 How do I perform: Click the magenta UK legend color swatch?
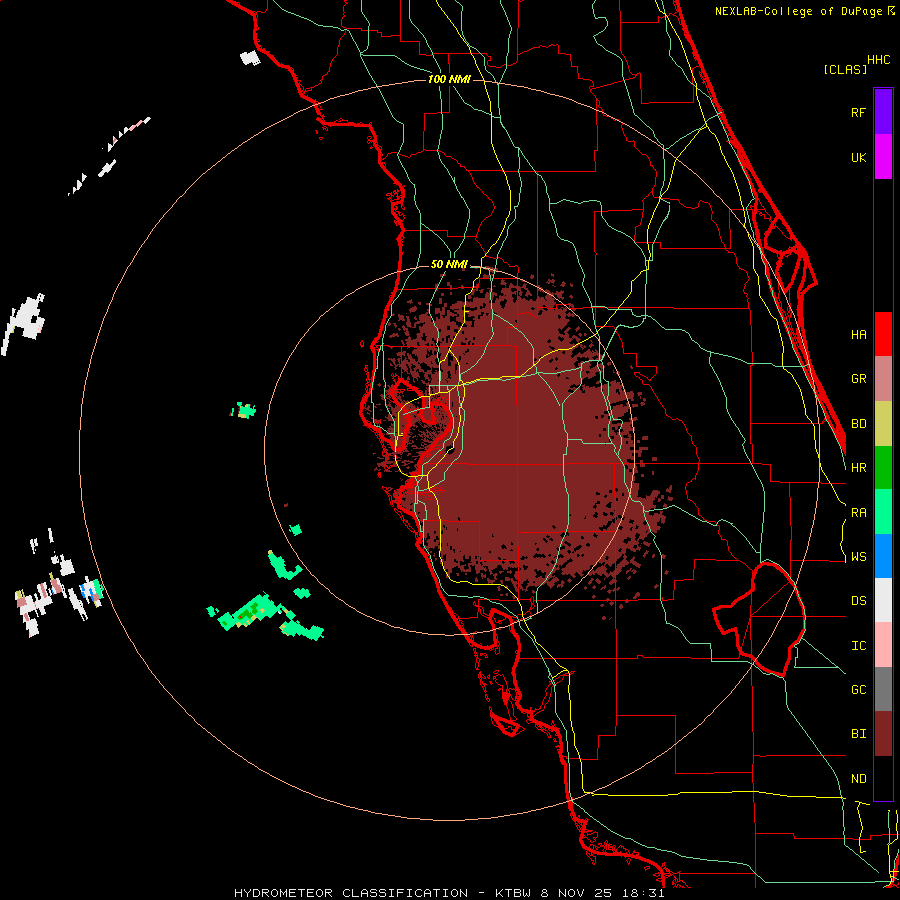[883, 157]
